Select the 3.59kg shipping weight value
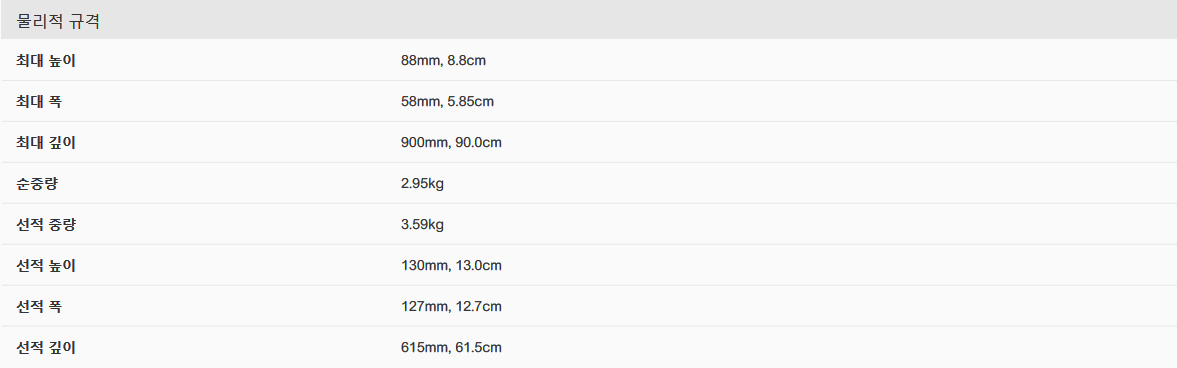The image size is (1177, 368). pos(423,224)
